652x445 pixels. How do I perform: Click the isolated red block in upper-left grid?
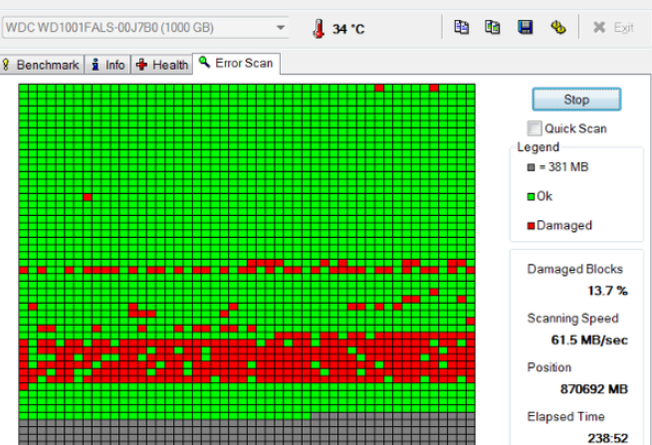[x=87, y=197]
